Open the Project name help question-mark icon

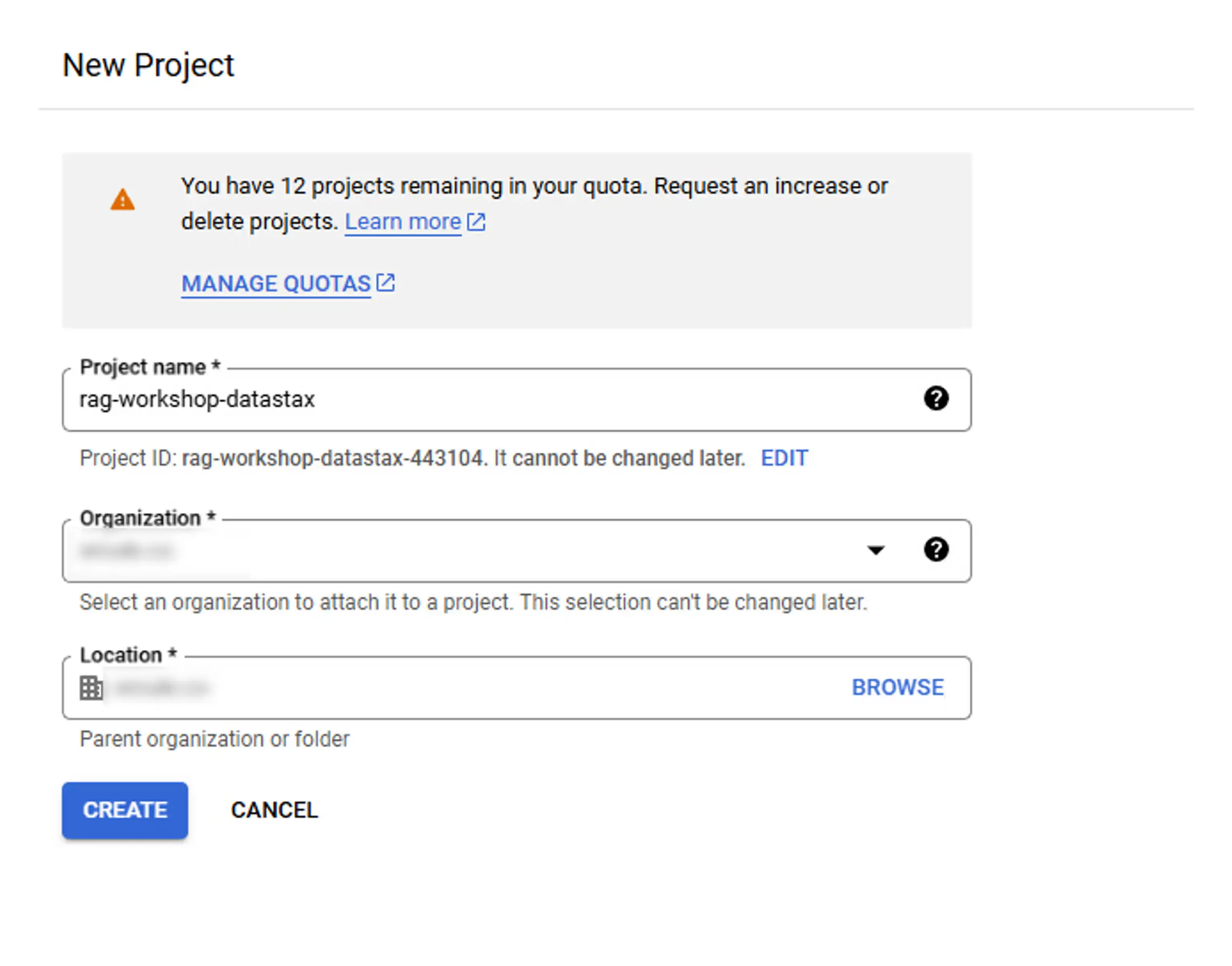(x=936, y=399)
